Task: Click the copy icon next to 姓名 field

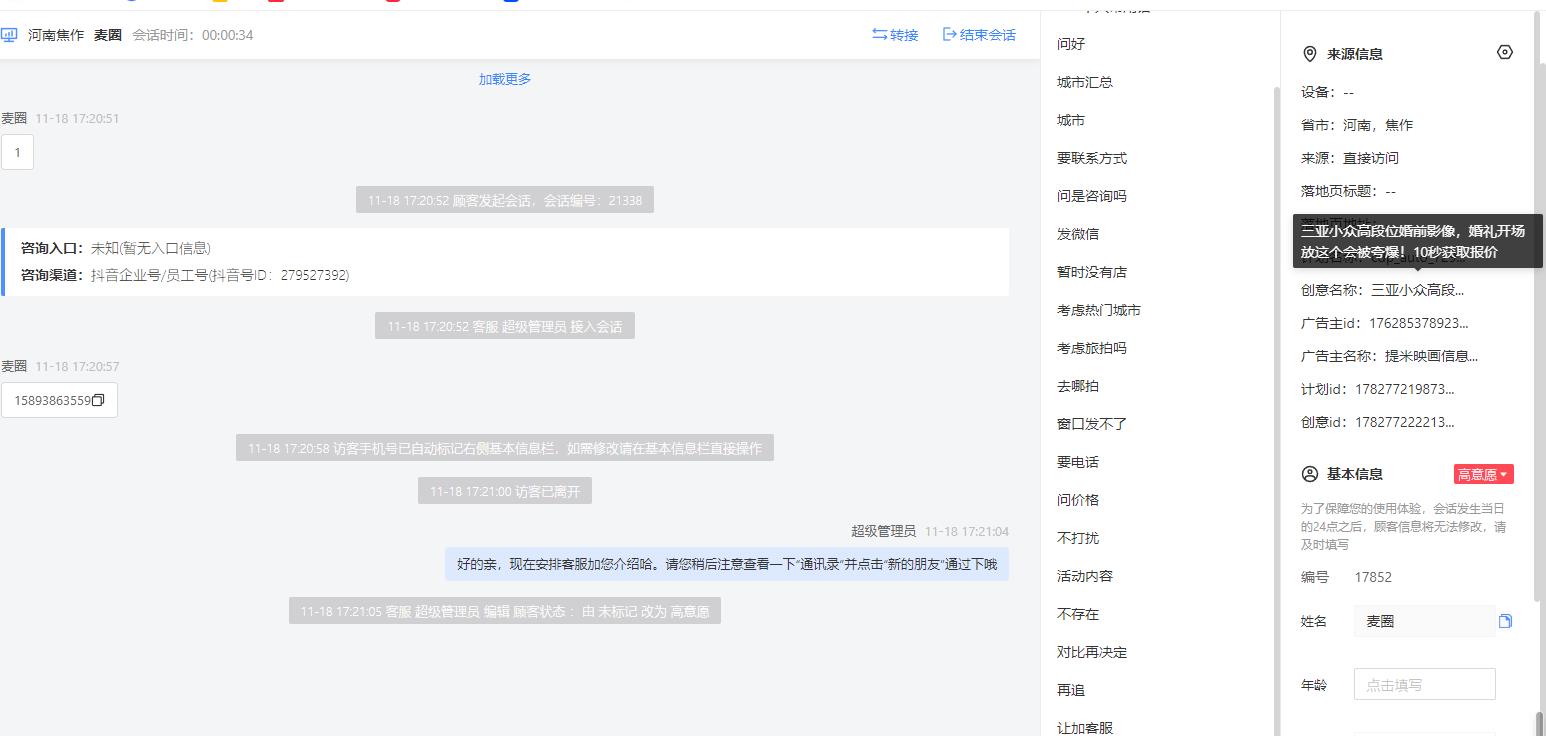Action: point(1505,621)
